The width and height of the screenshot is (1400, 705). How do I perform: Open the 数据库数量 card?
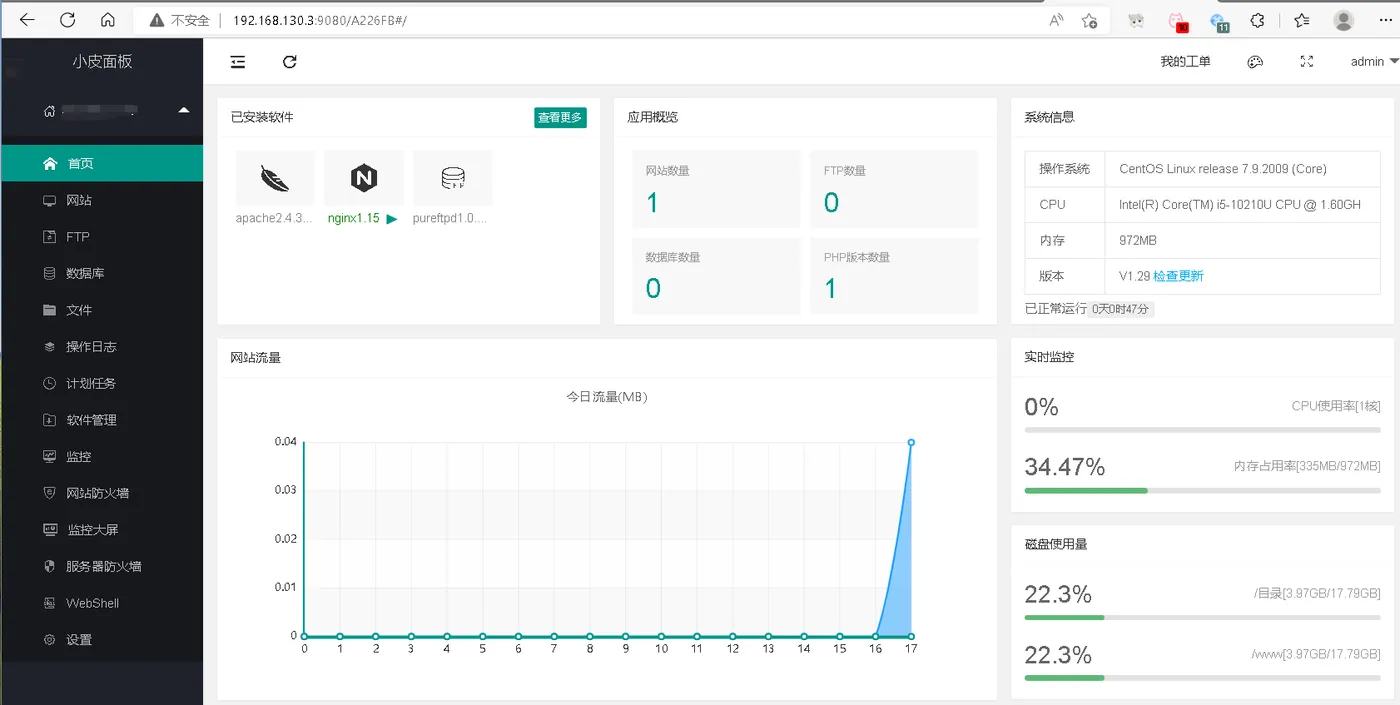point(716,275)
